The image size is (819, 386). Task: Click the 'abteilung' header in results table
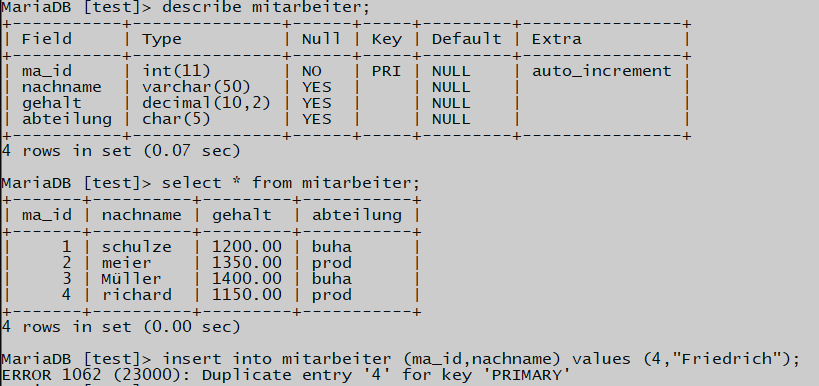(357, 215)
